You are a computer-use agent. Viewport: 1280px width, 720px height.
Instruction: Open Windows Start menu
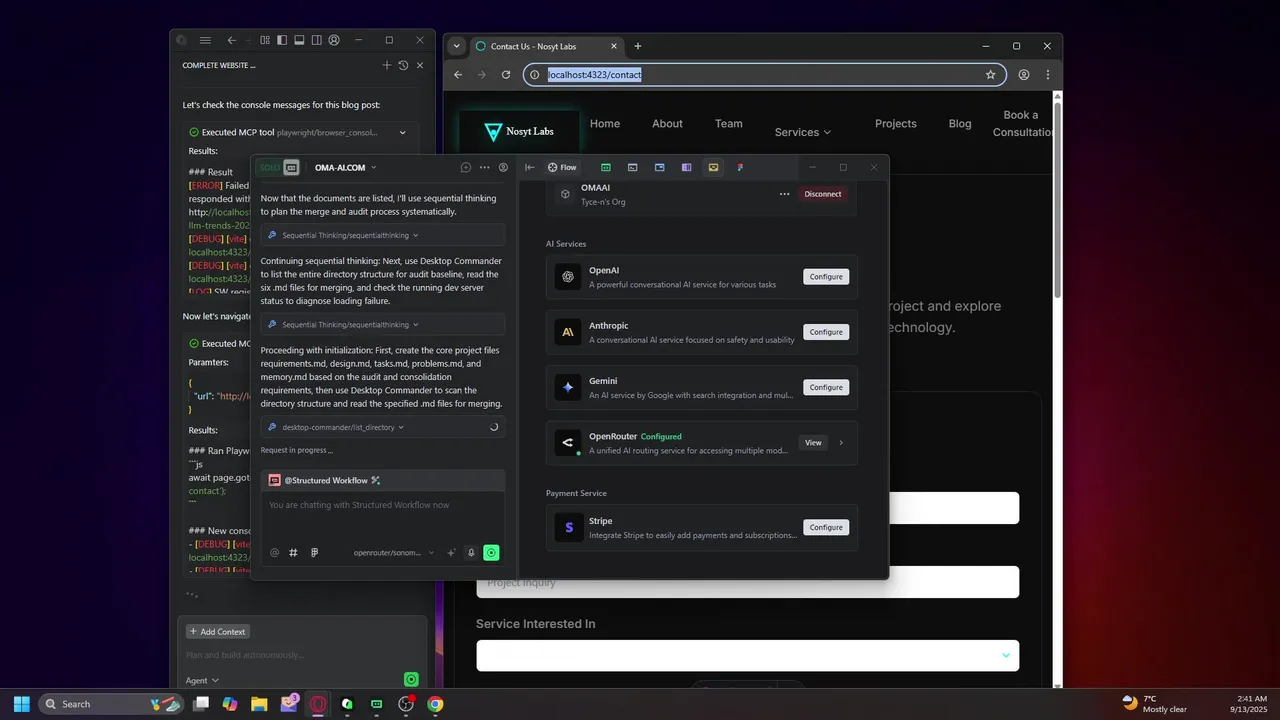[x=21, y=704]
